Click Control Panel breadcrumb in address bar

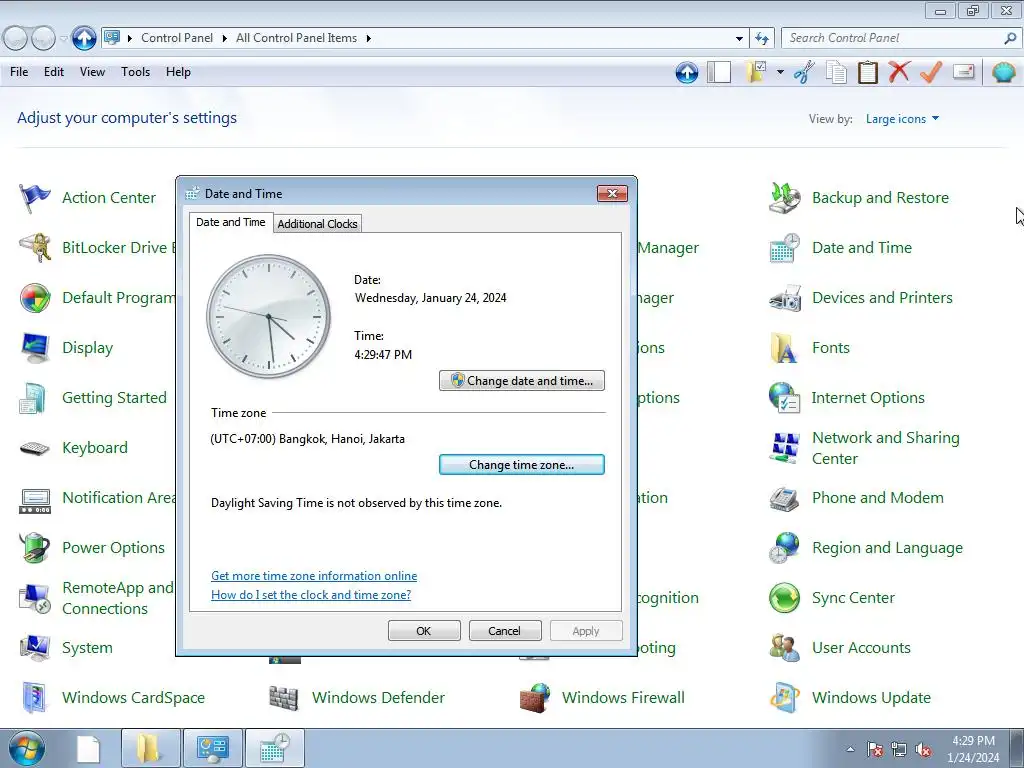coord(177,38)
